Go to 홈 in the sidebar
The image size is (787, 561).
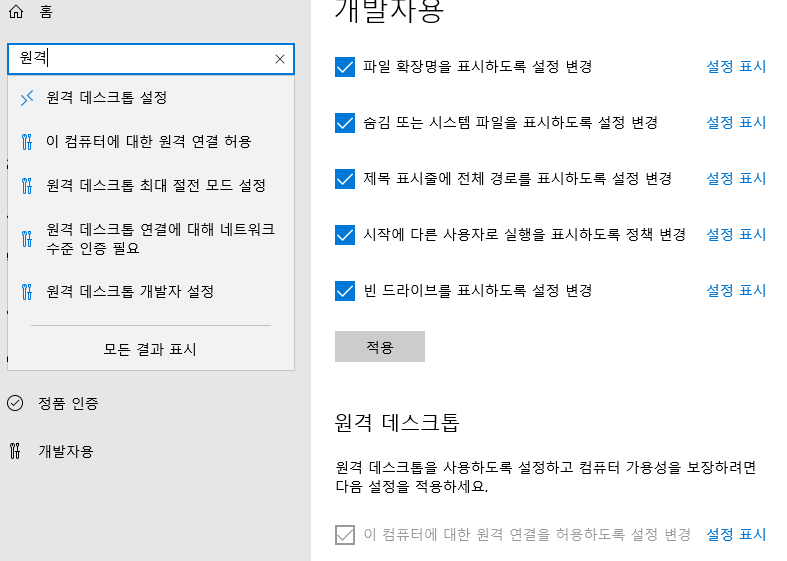pyautogui.click(x=46, y=11)
